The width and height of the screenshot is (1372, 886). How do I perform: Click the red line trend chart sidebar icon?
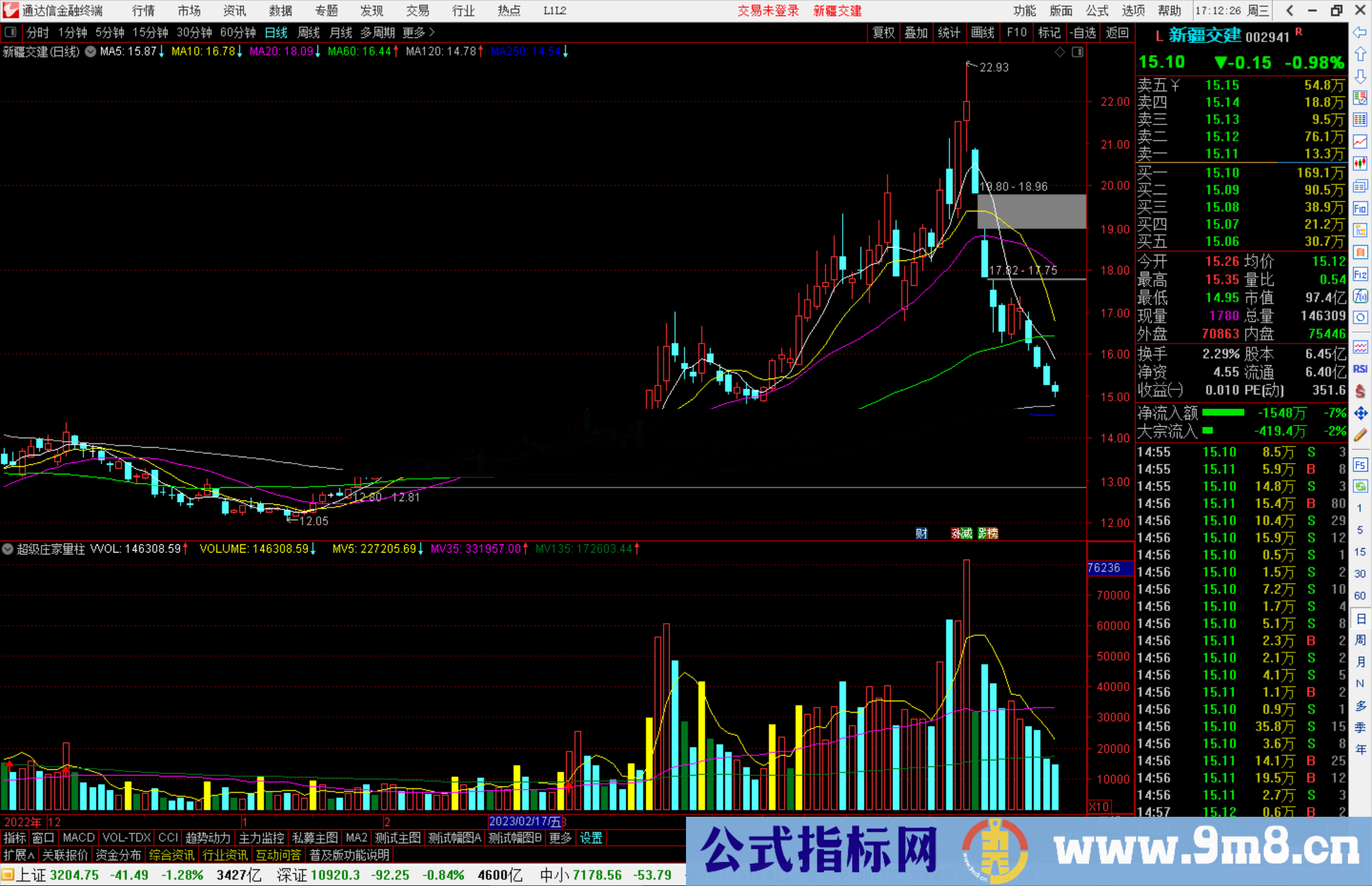point(1360,141)
